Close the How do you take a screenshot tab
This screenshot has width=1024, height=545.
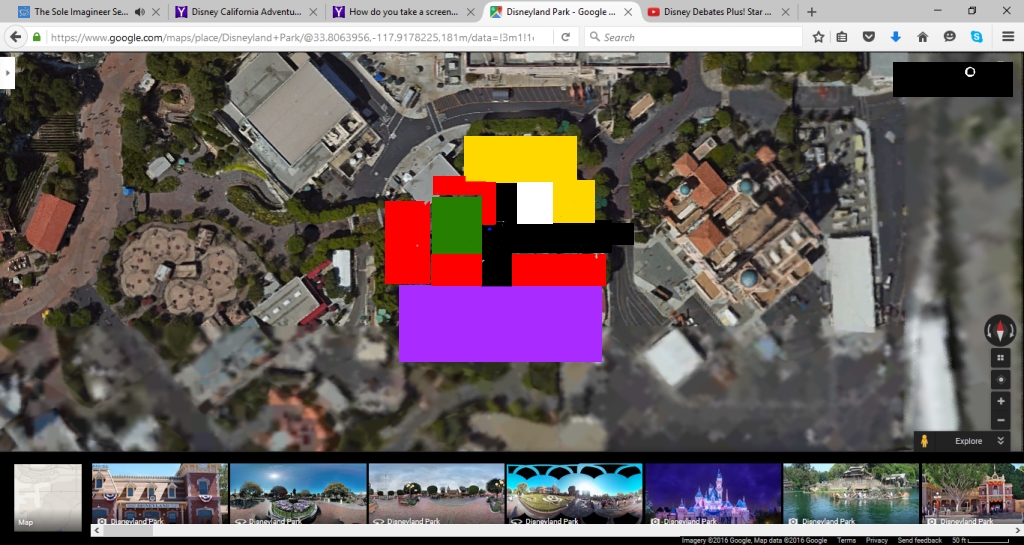471,12
